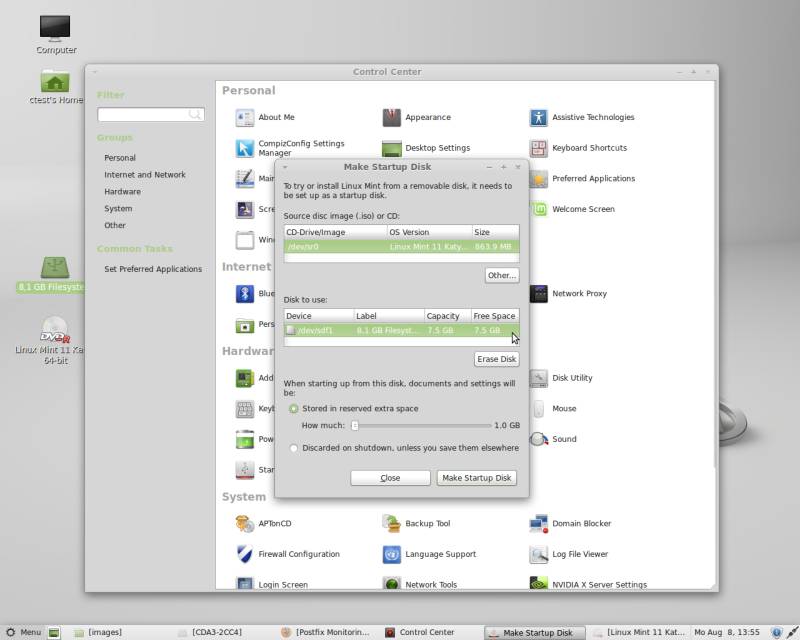Open the Computer desktop icon

click(55, 28)
